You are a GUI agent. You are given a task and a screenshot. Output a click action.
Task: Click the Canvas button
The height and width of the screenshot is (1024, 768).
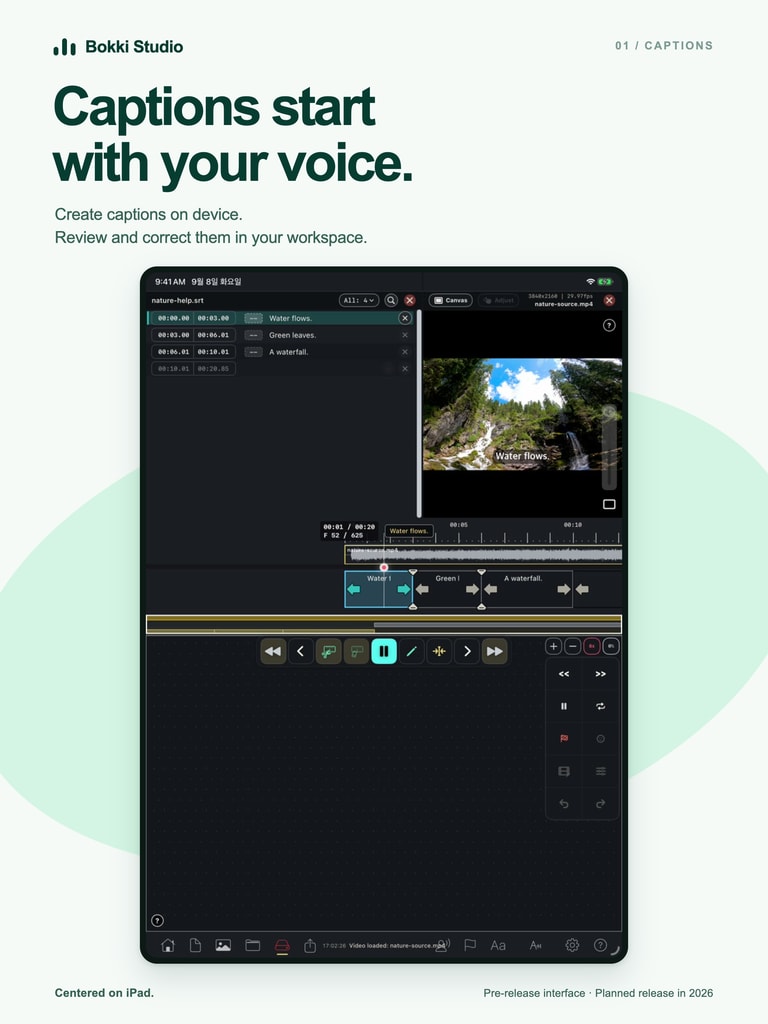(451, 300)
